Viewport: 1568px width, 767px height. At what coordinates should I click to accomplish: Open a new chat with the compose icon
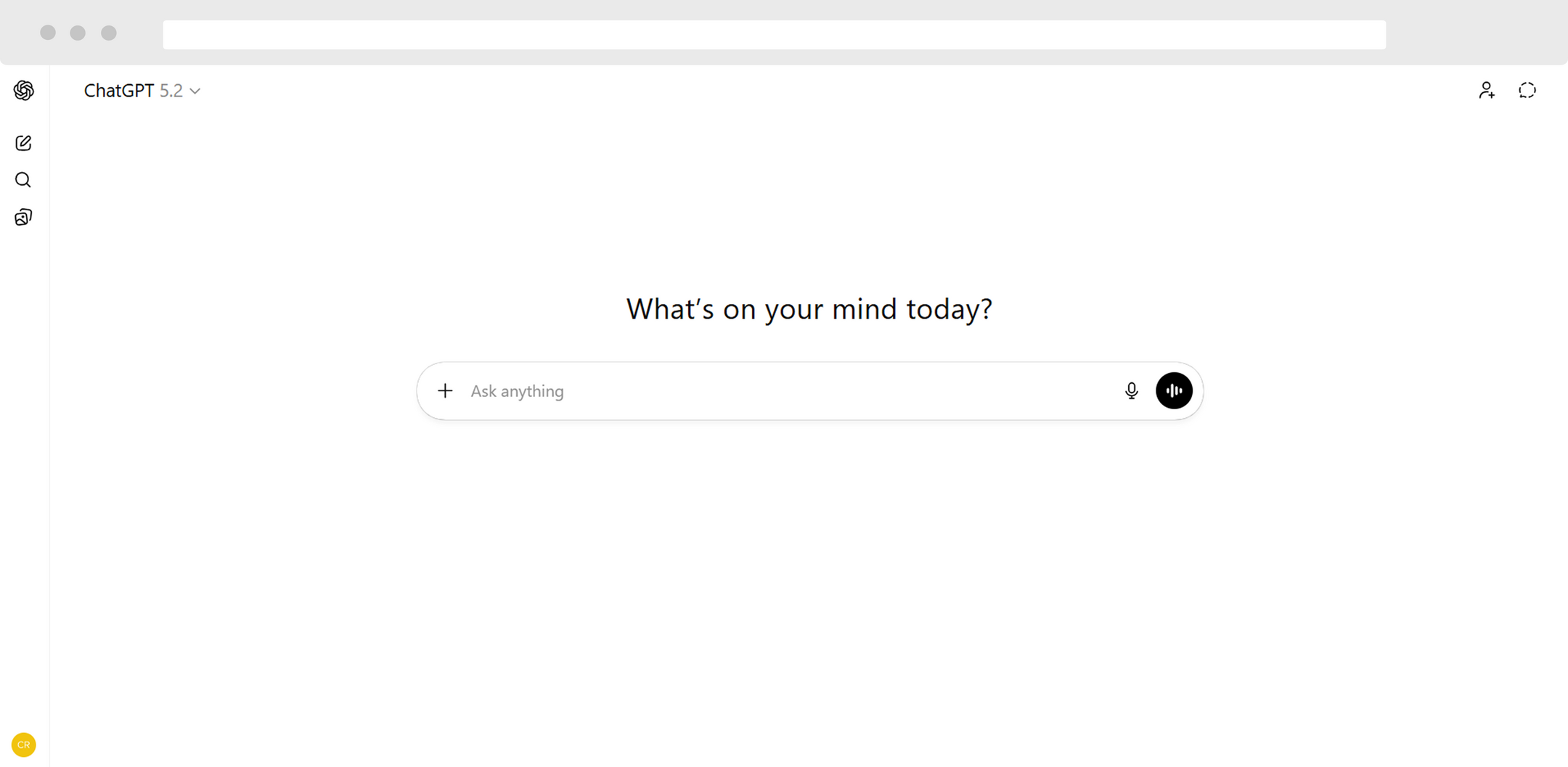point(23,143)
